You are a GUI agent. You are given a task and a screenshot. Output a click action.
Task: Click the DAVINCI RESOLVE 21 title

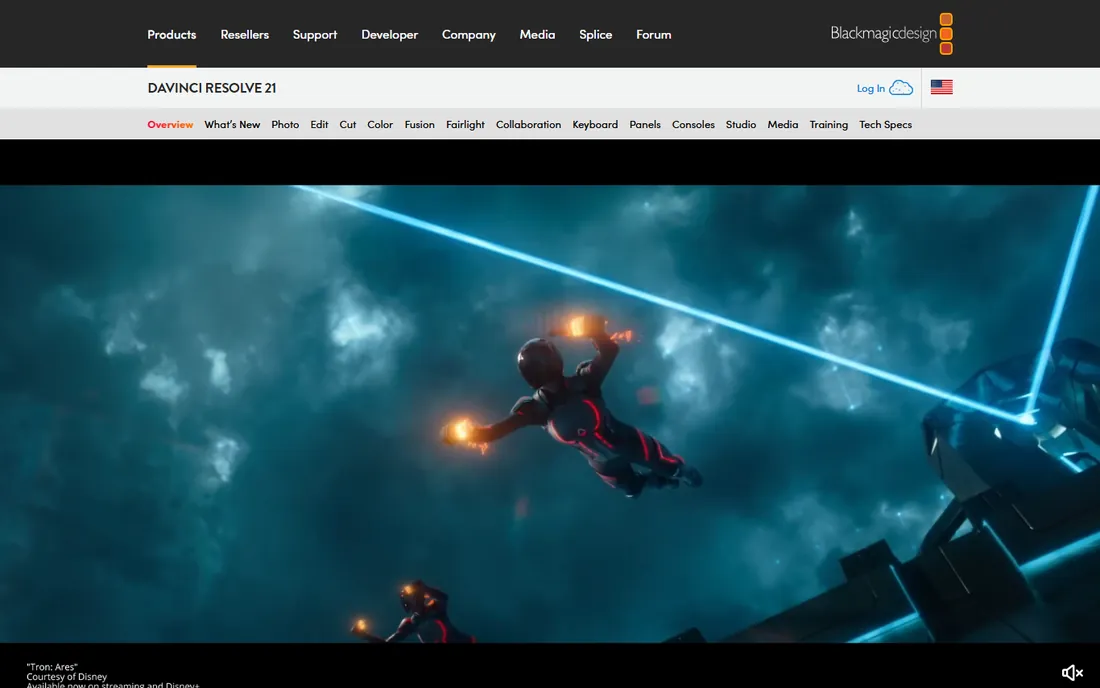(x=212, y=88)
